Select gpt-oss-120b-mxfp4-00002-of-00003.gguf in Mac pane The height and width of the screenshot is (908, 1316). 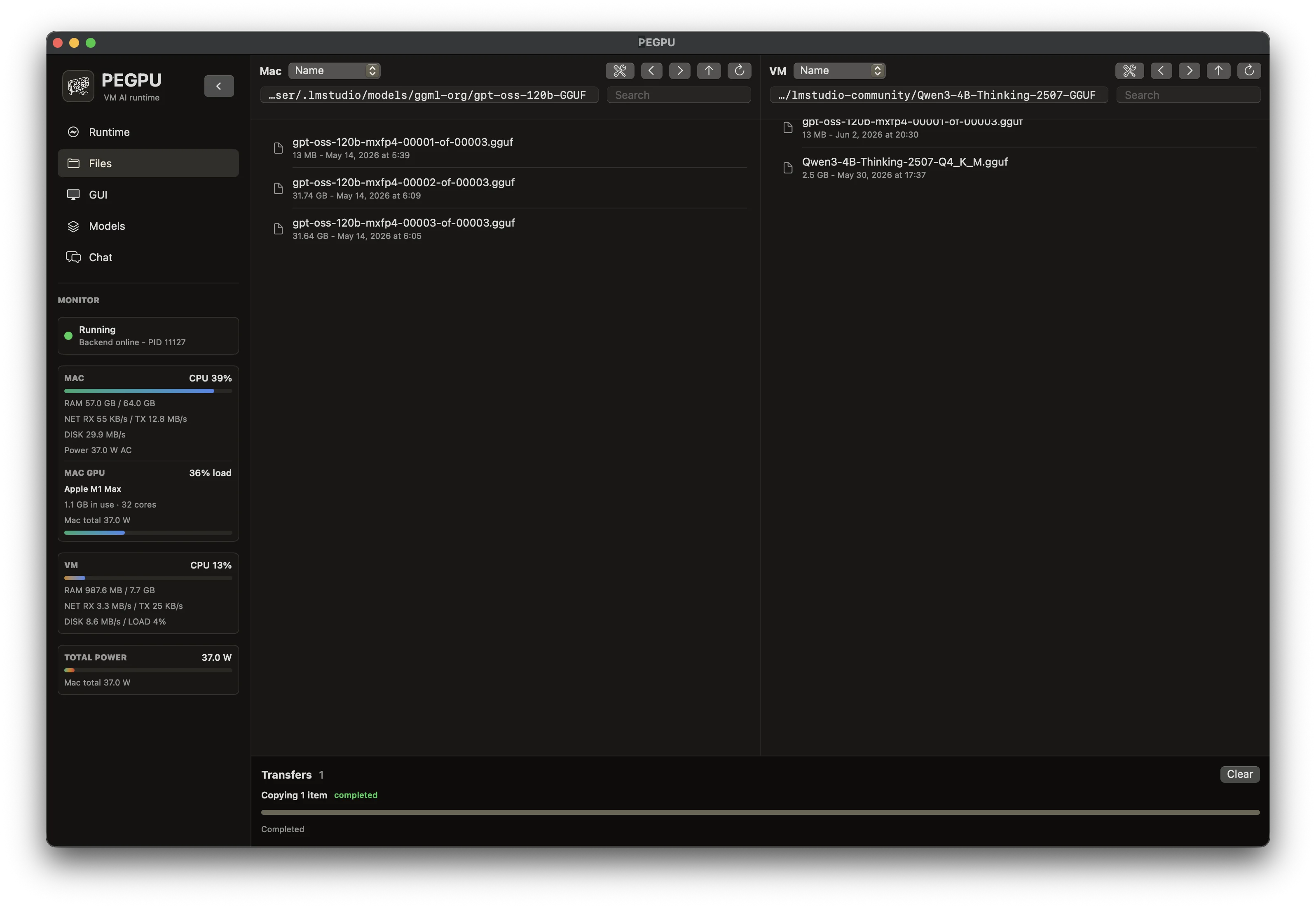pos(506,188)
